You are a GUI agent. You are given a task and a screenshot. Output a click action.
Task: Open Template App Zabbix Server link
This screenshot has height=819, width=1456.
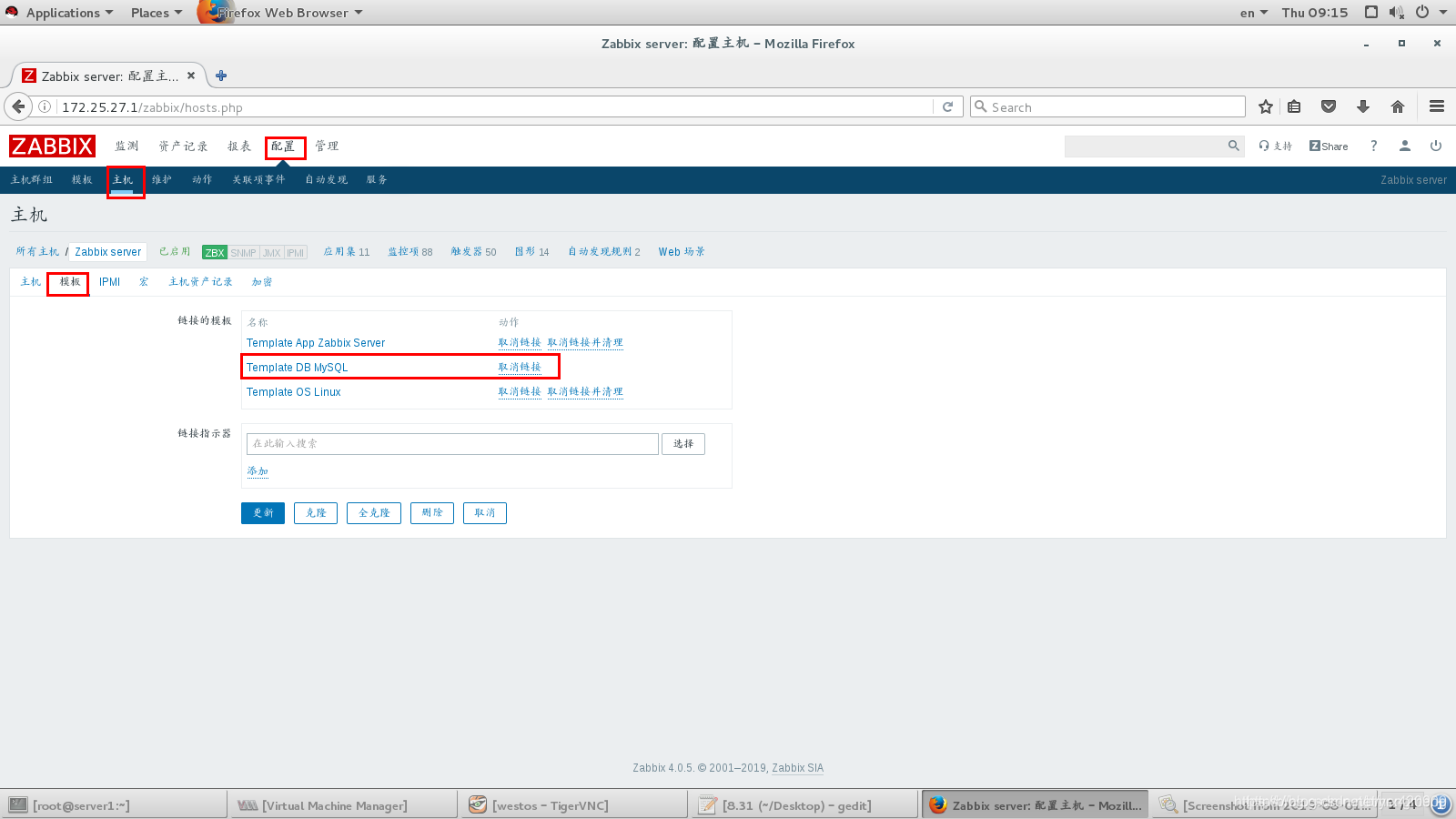coord(316,342)
